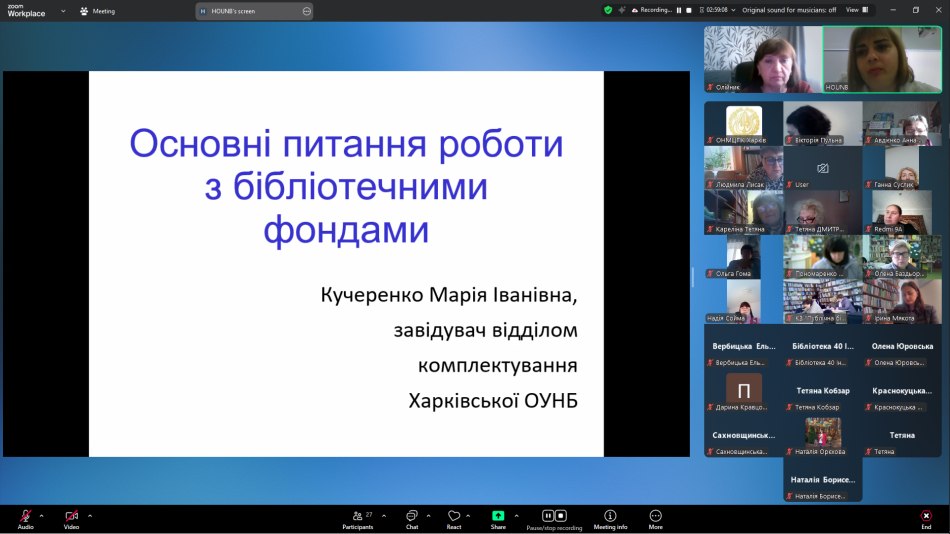The height and width of the screenshot is (534, 950).
Task: Expand the Participants options chevron
Action: [x=384, y=516]
